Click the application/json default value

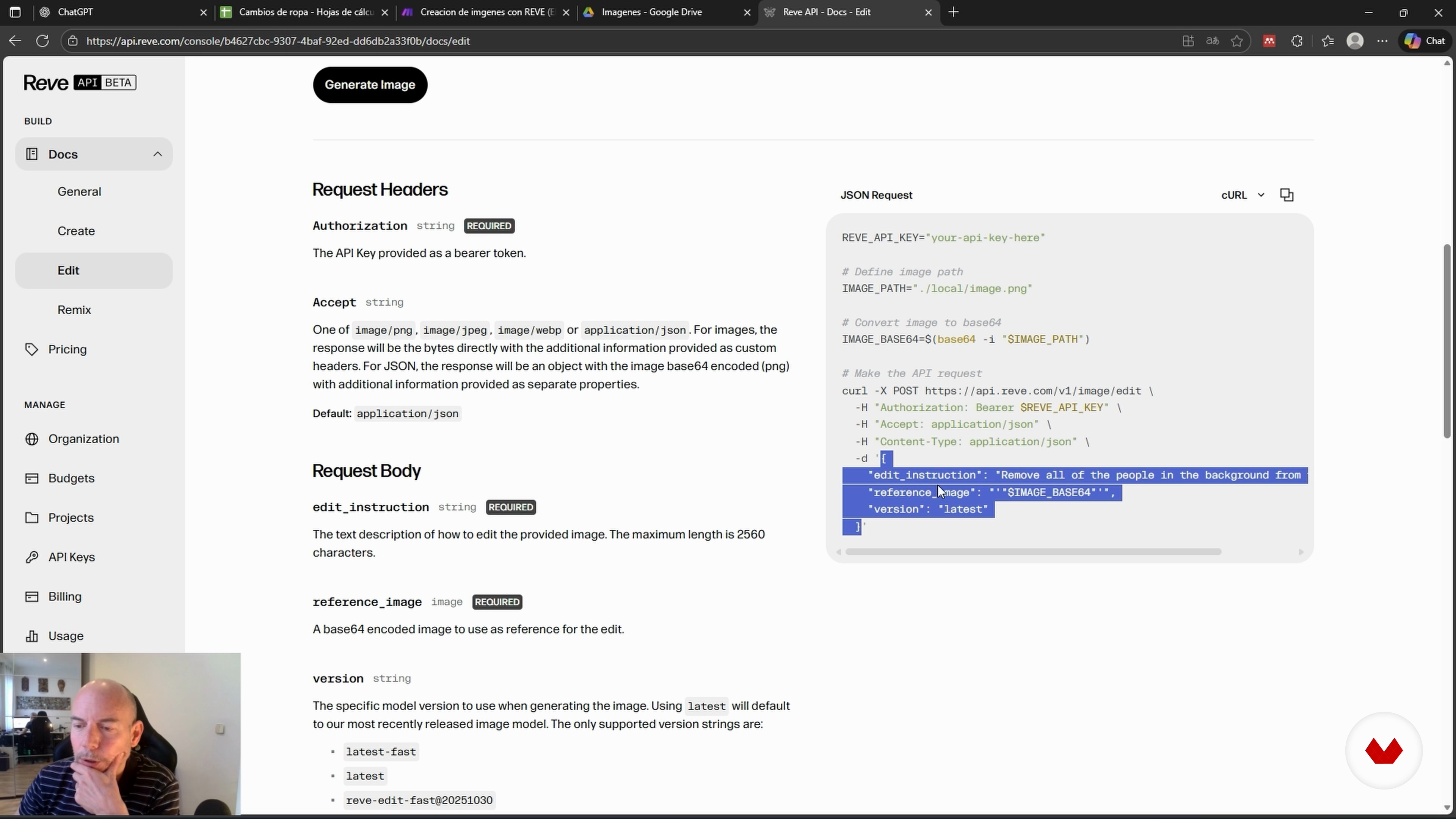point(408,414)
